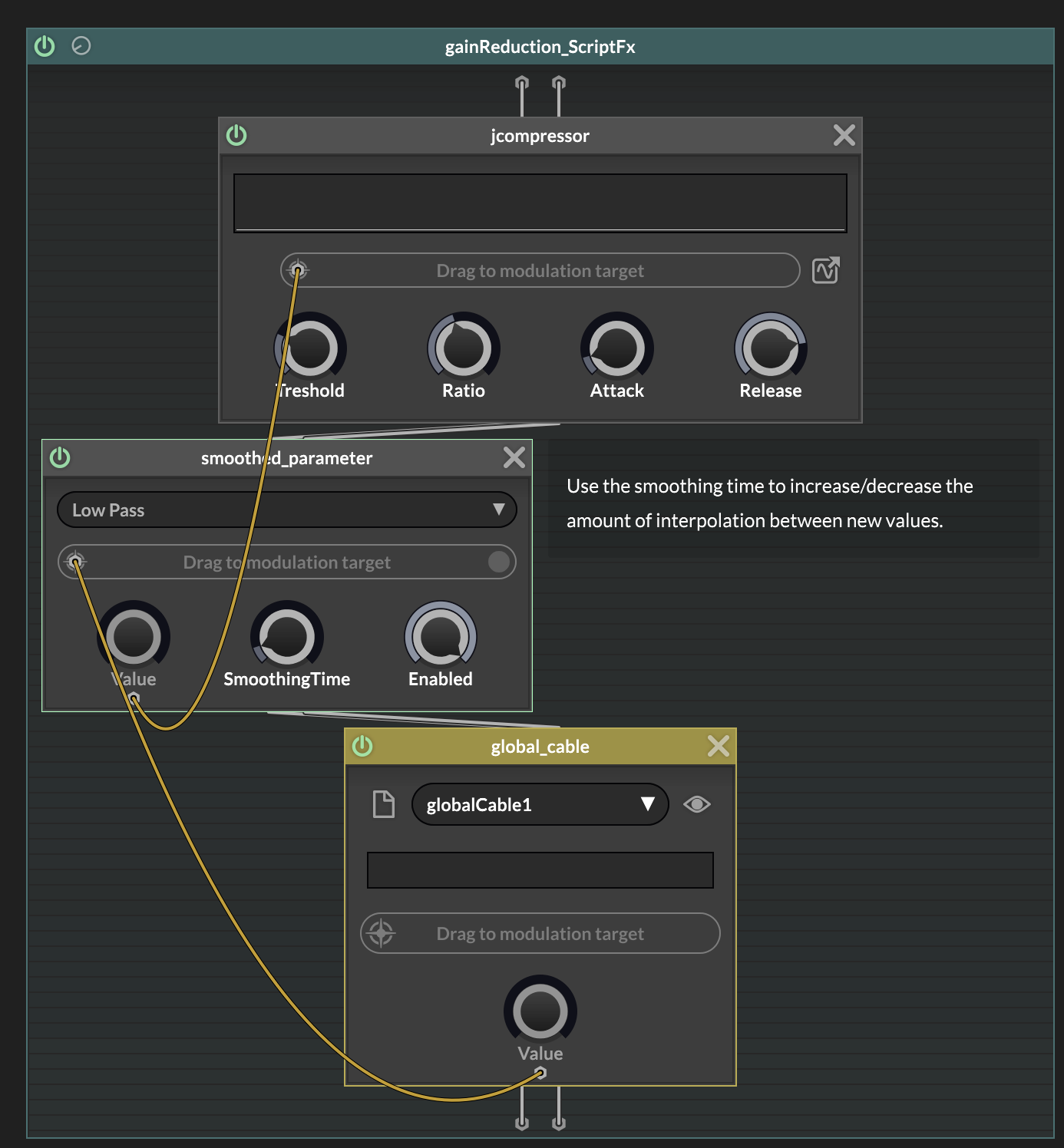Click the new file icon in global_cable

[383, 804]
